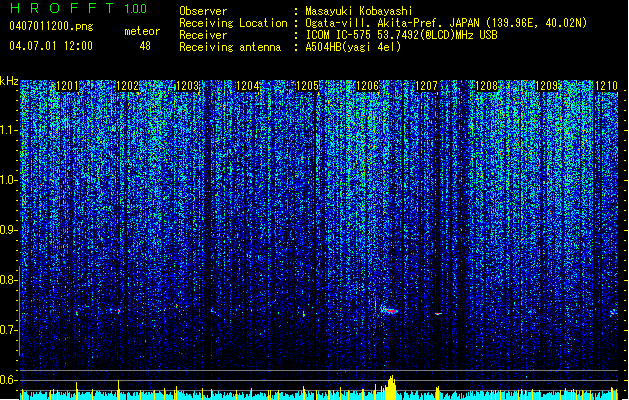Screen dimensions: 629x400
Task: Click the 1.0 kHz axis label
Action: (x=8, y=180)
